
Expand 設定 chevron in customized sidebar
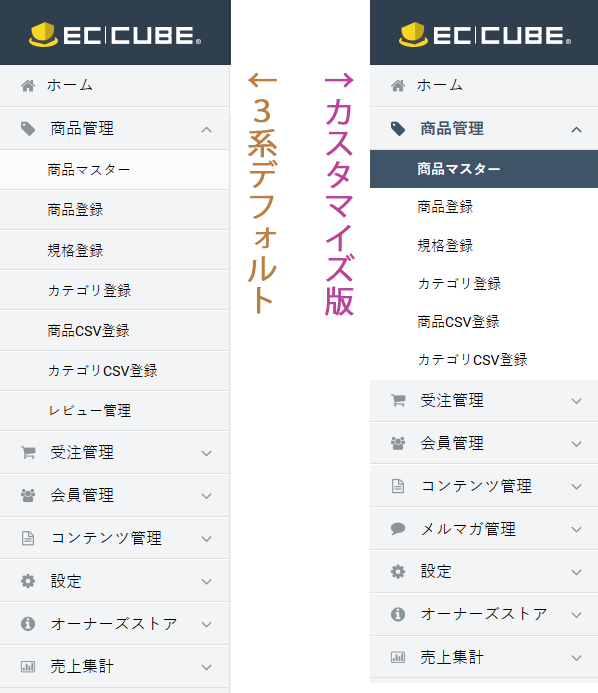(x=576, y=572)
